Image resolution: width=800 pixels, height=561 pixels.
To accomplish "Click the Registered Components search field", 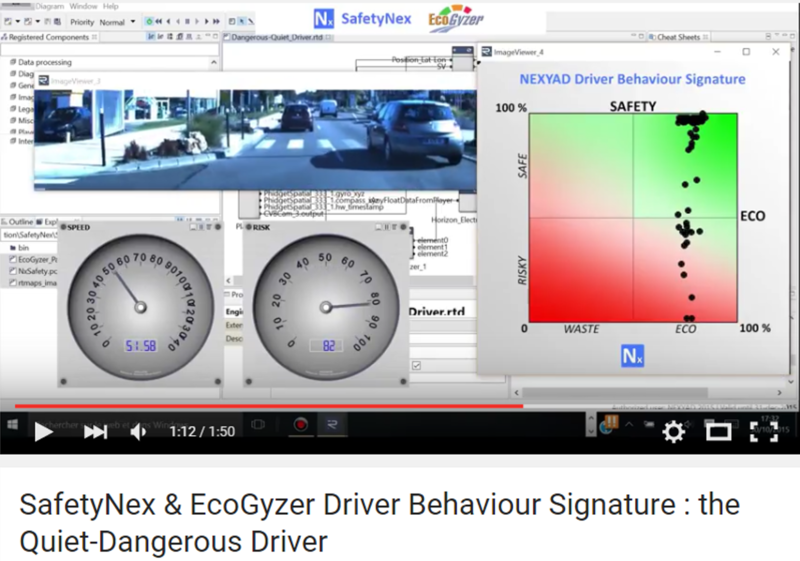I will 110,50.
